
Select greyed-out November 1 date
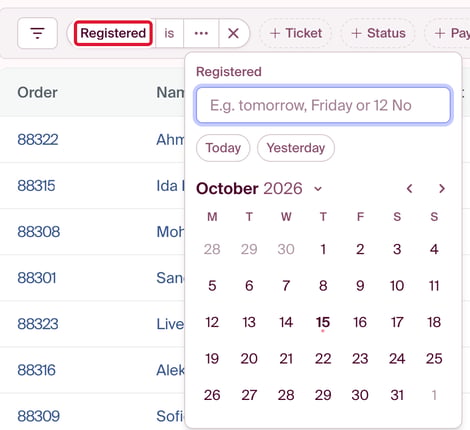[x=434, y=395]
